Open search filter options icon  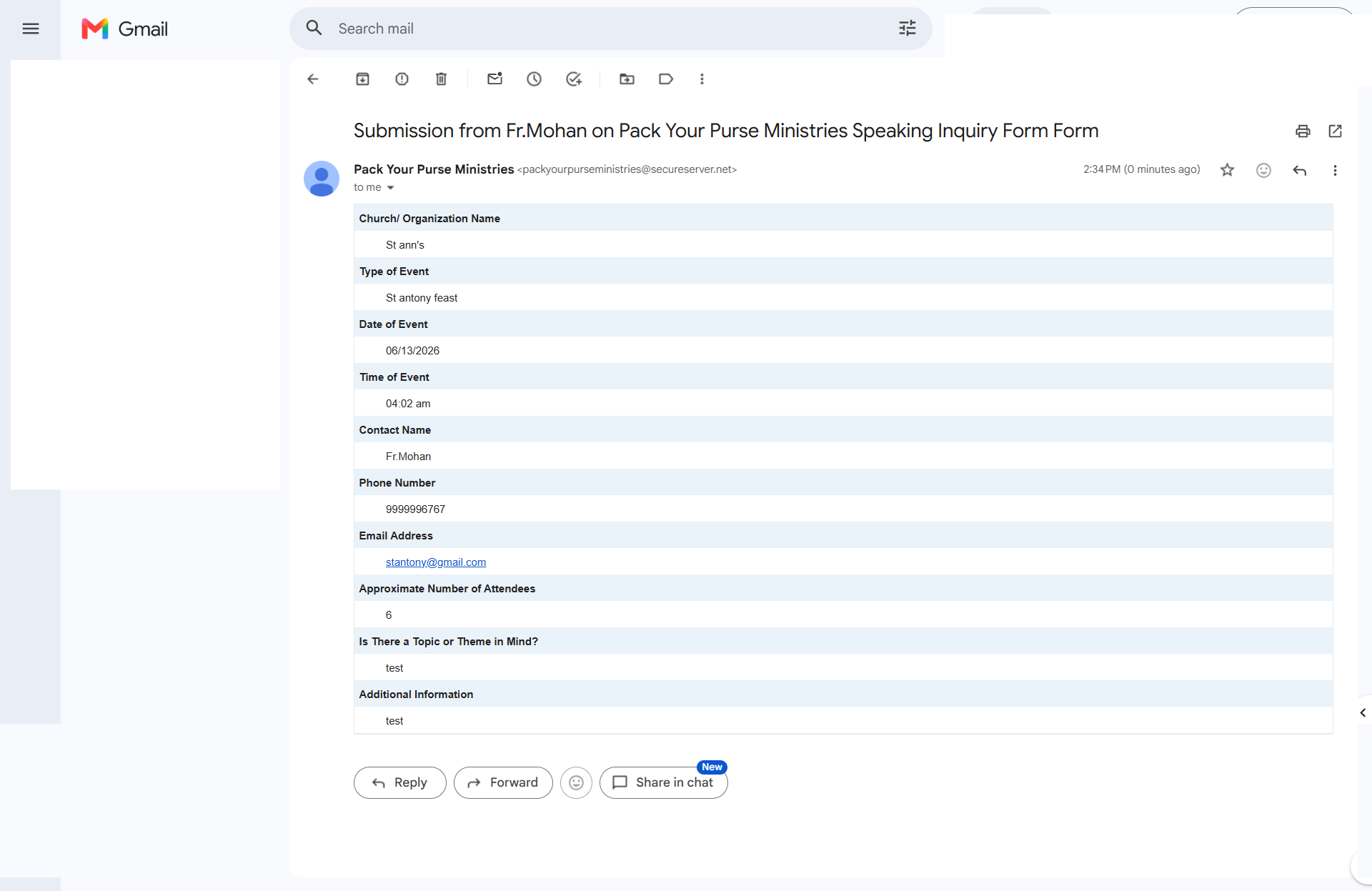point(907,28)
